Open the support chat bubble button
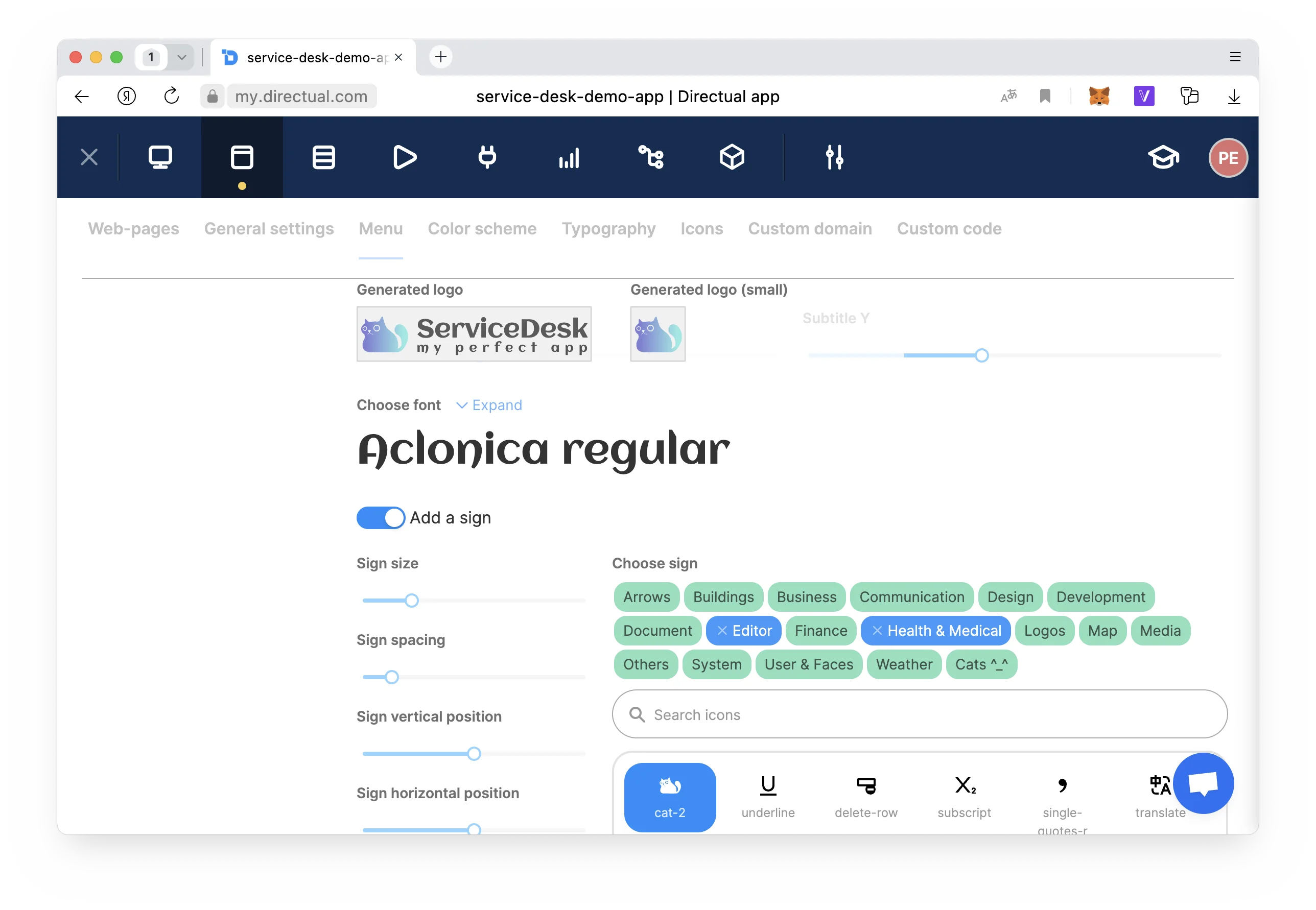 click(1203, 783)
